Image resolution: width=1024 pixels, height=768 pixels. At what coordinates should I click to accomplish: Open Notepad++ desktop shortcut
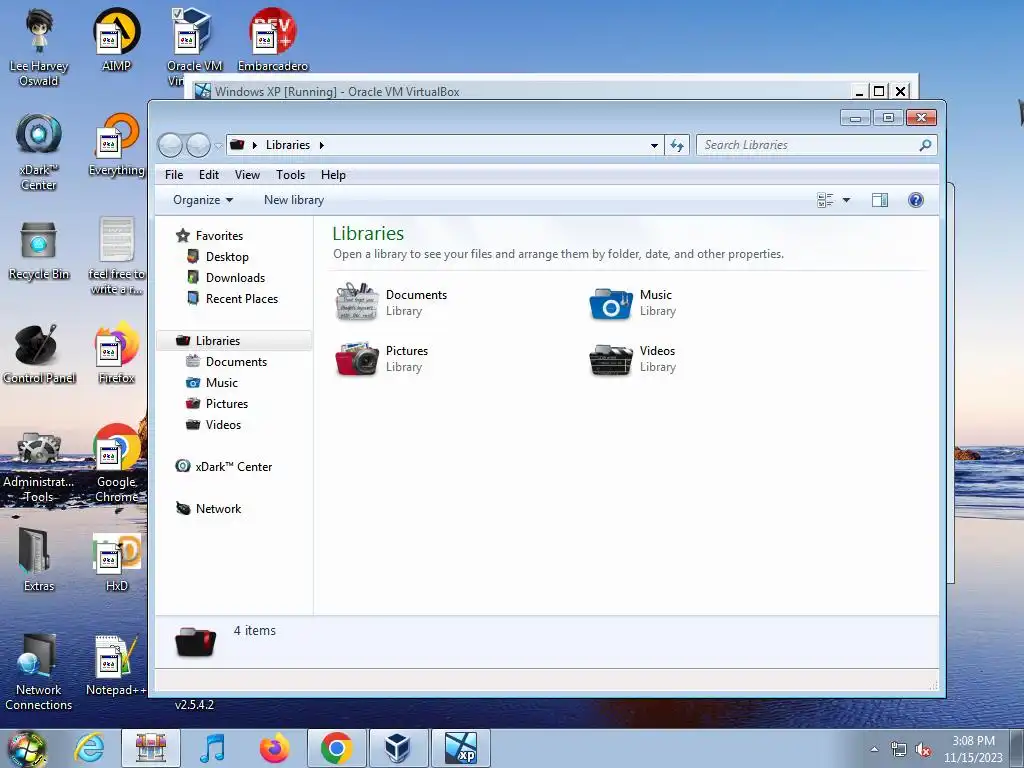(116, 665)
